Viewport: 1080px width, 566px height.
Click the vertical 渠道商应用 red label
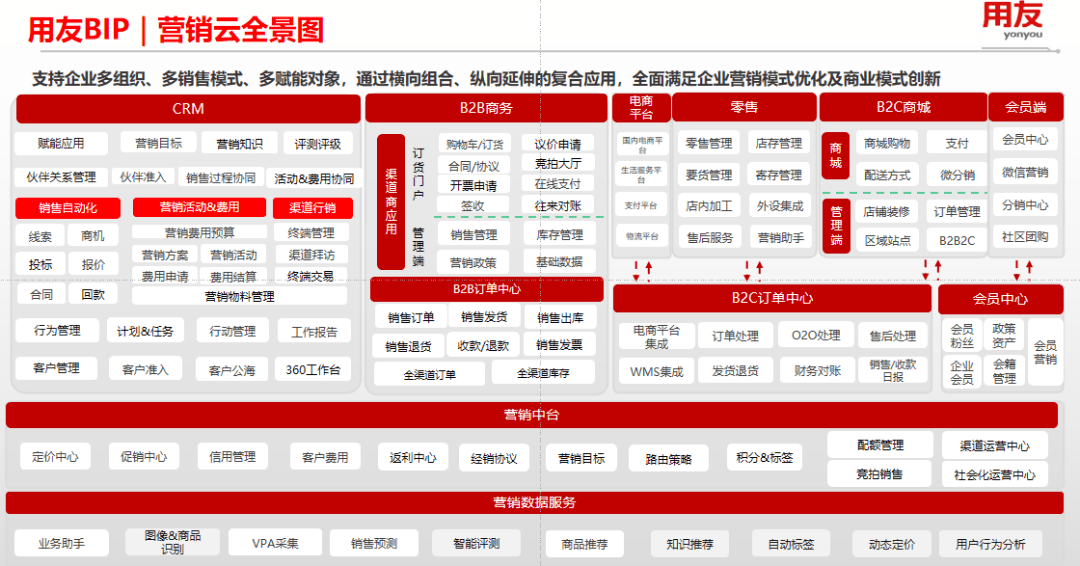391,202
